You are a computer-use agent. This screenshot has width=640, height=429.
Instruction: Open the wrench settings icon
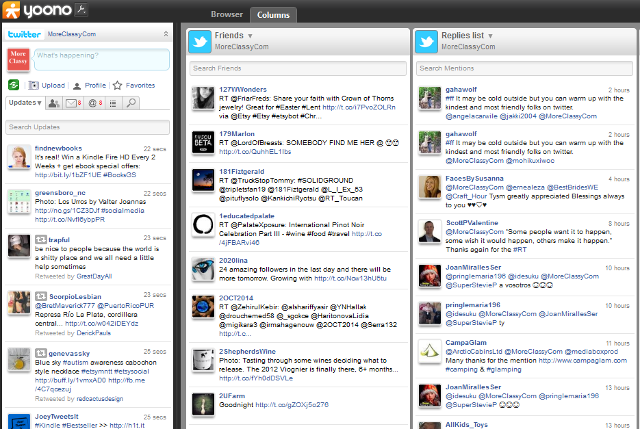(x=81, y=9)
